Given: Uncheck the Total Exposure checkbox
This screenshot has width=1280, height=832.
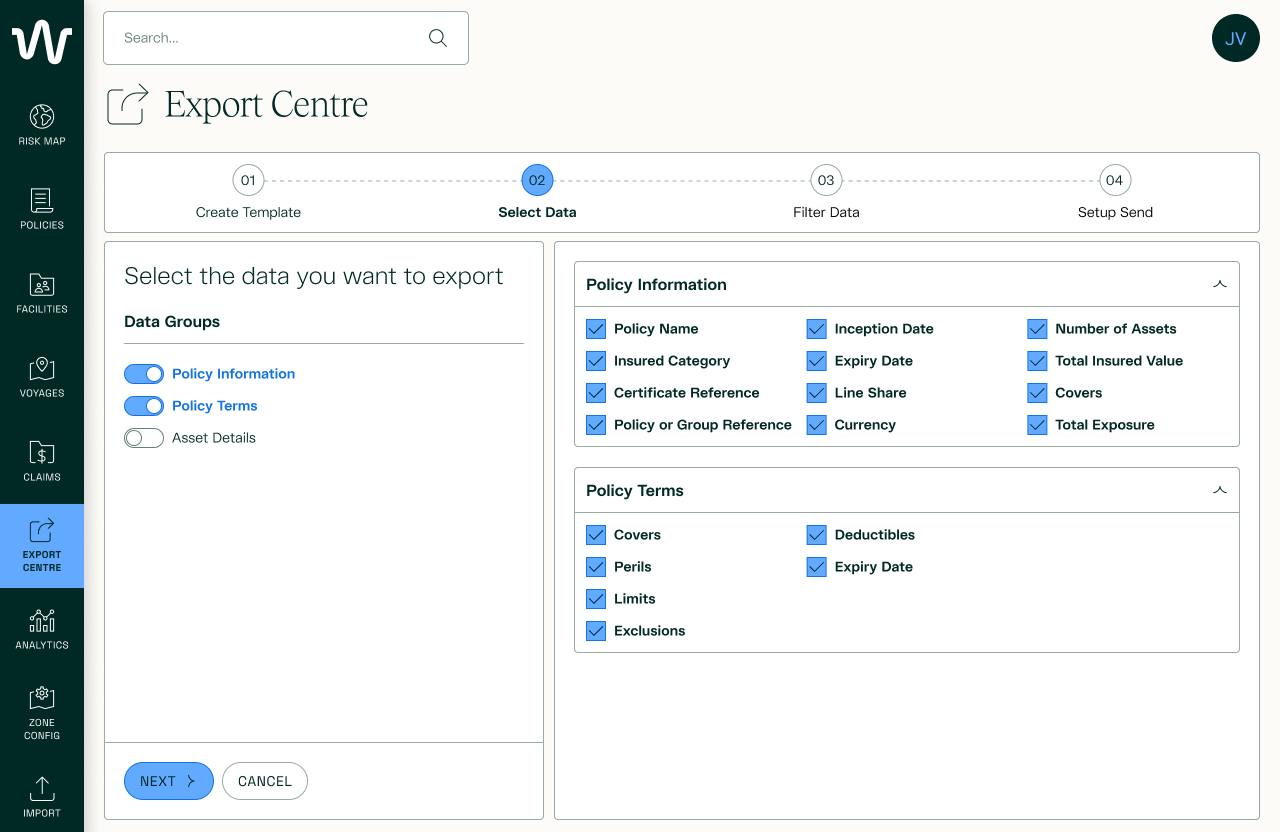Looking at the screenshot, I should 1037,425.
